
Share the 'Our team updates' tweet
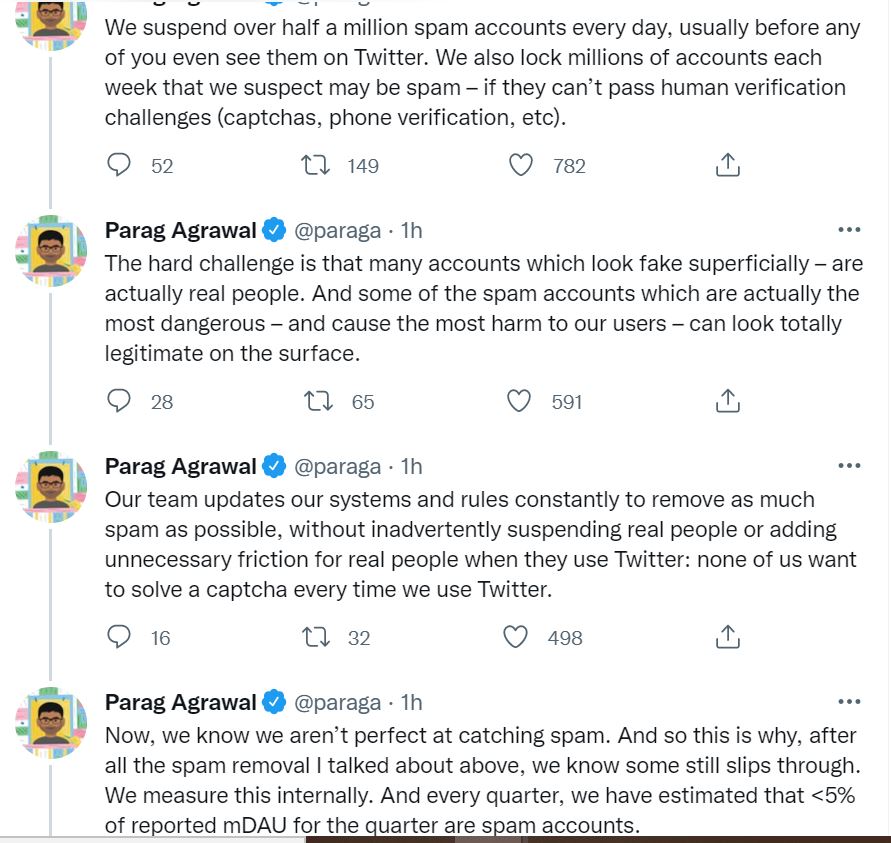[728, 637]
